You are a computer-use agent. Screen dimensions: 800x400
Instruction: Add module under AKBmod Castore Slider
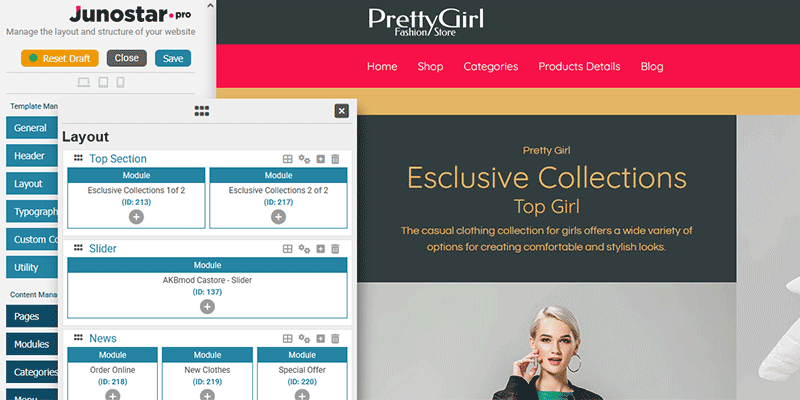pos(207,307)
